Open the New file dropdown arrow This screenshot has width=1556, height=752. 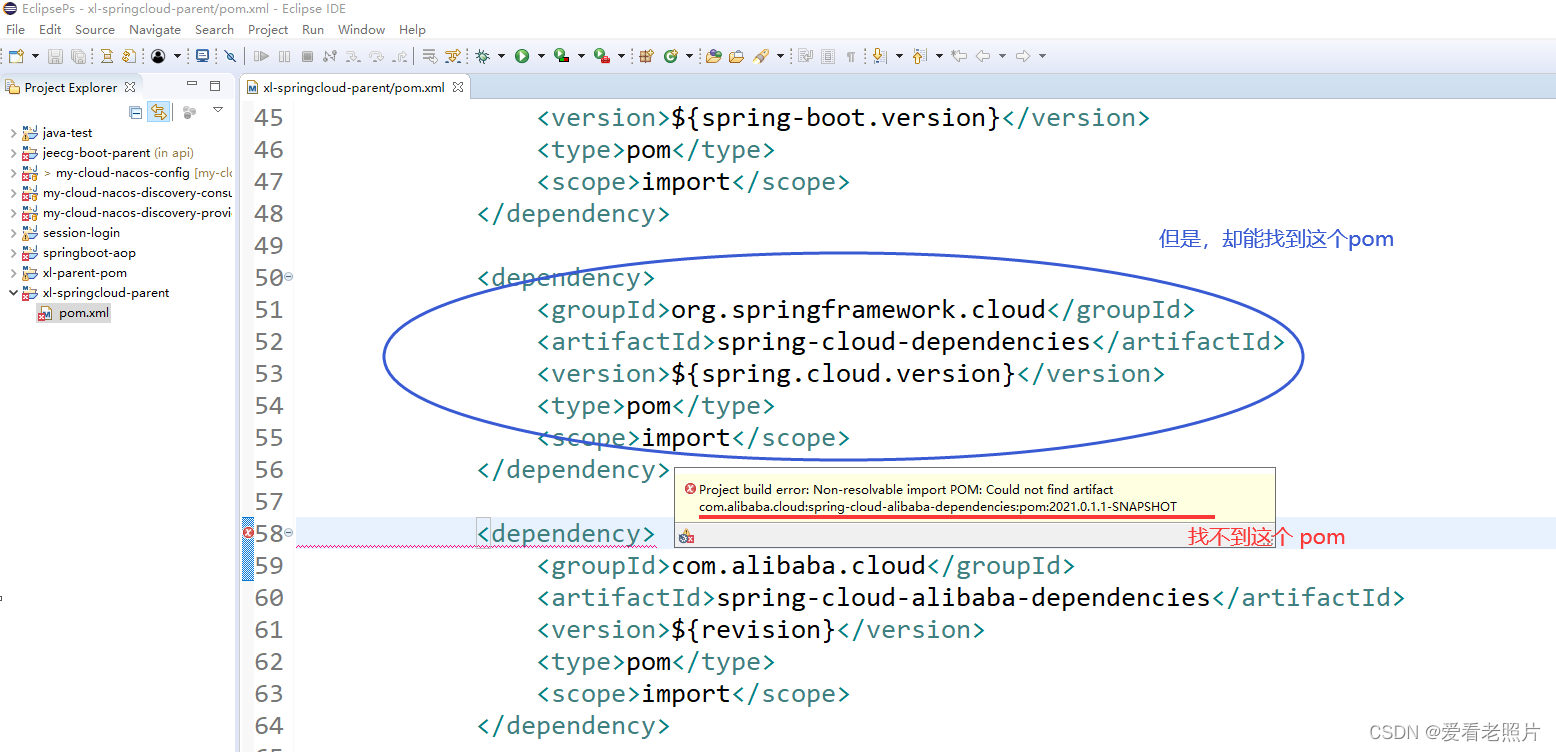pyautogui.click(x=35, y=56)
